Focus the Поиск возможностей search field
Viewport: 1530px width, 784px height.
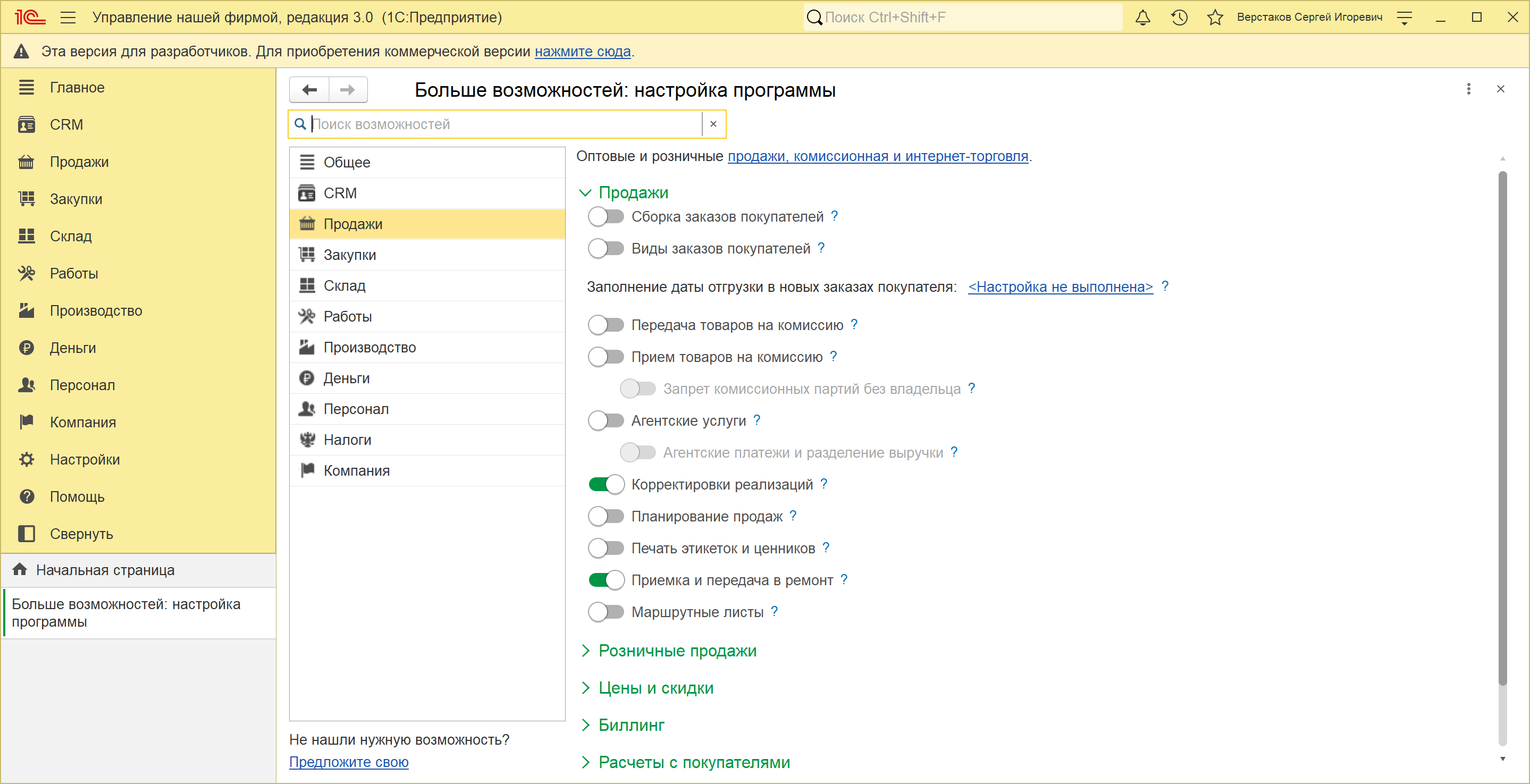(x=506, y=124)
